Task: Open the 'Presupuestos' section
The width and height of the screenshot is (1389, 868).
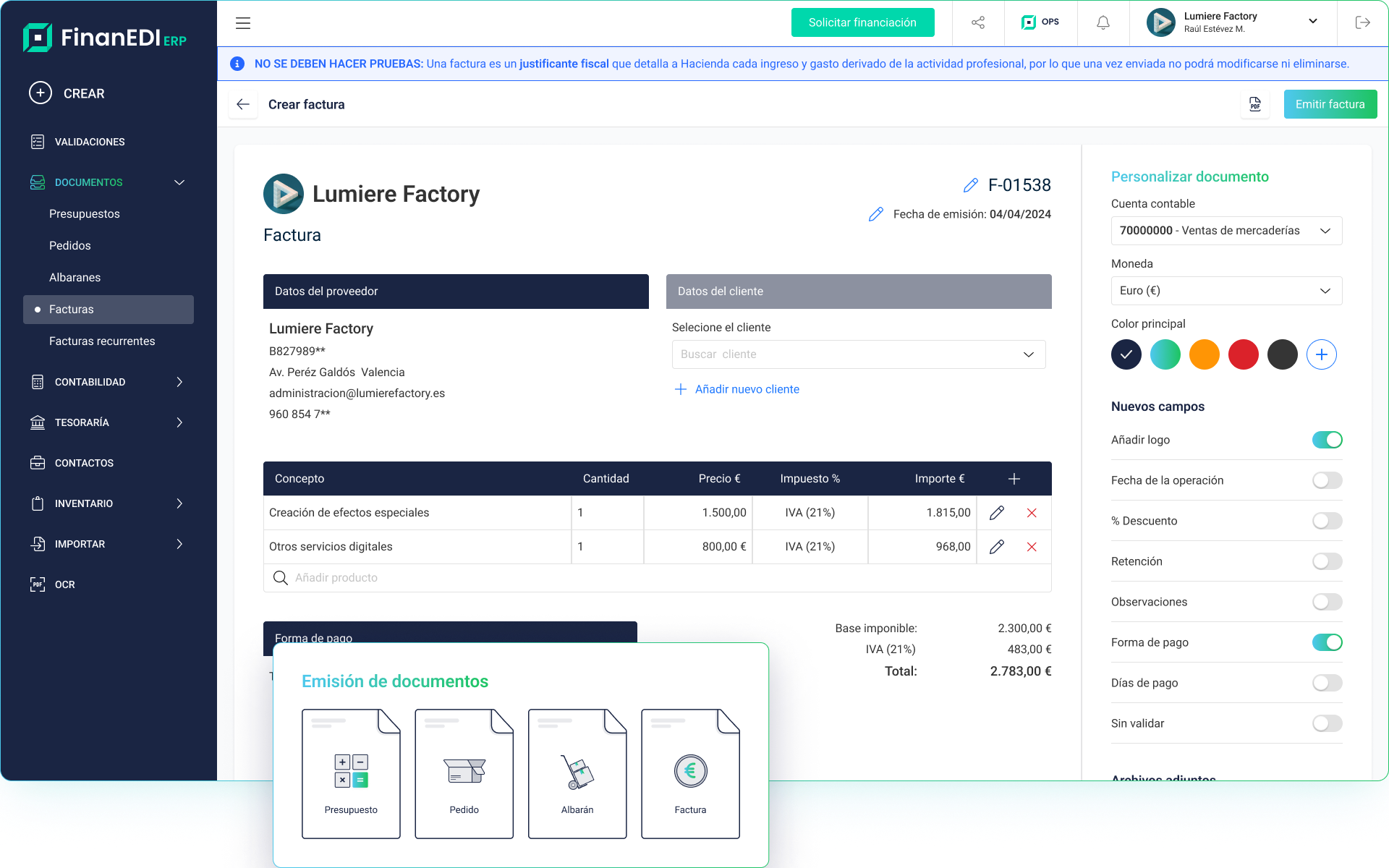Action: [x=85, y=213]
